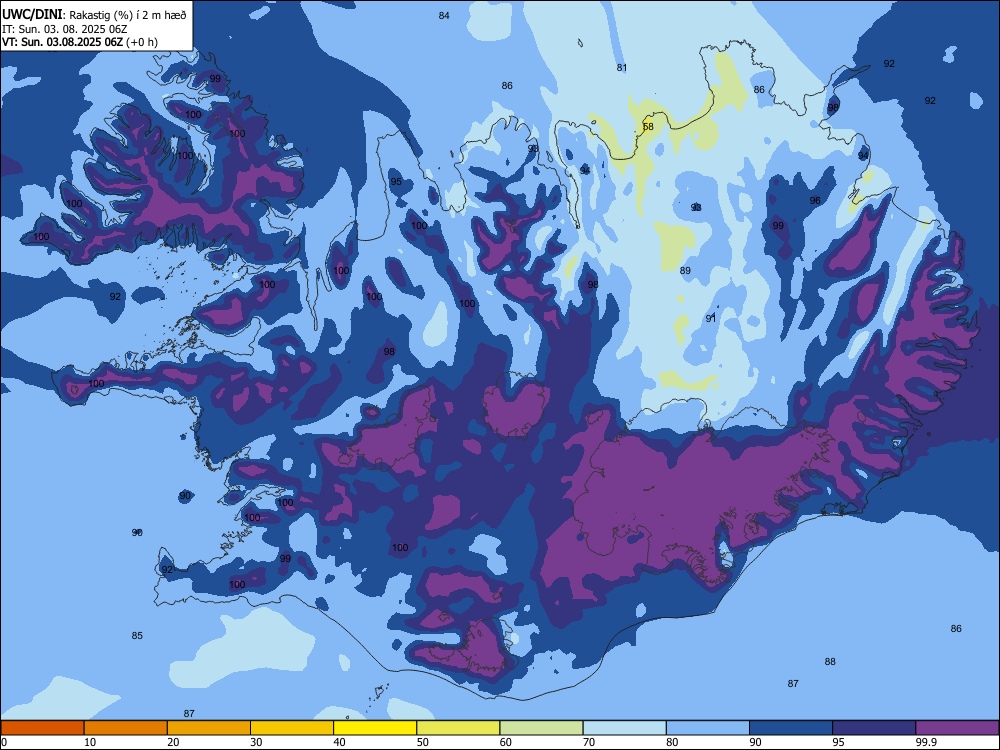This screenshot has width=1000, height=750.
Task: Click the legend scale label '40'
Action: [x=339, y=742]
